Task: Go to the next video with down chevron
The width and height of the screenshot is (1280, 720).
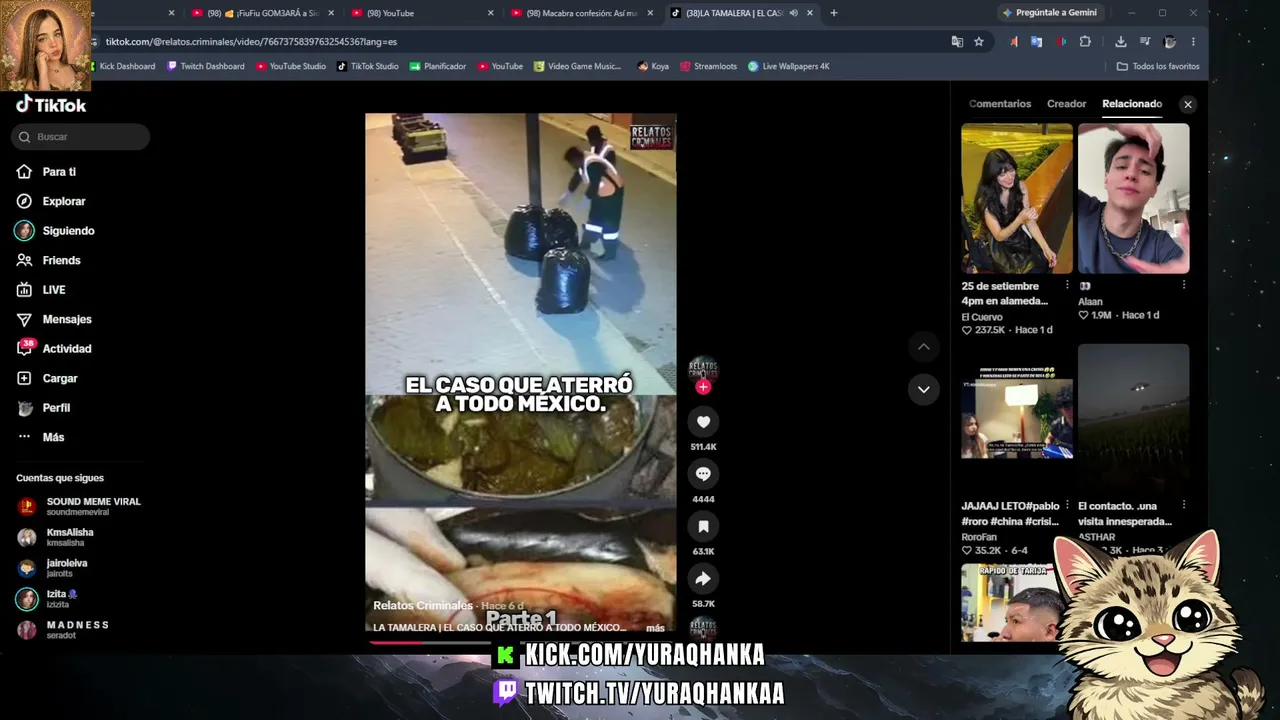Action: pyautogui.click(x=924, y=389)
